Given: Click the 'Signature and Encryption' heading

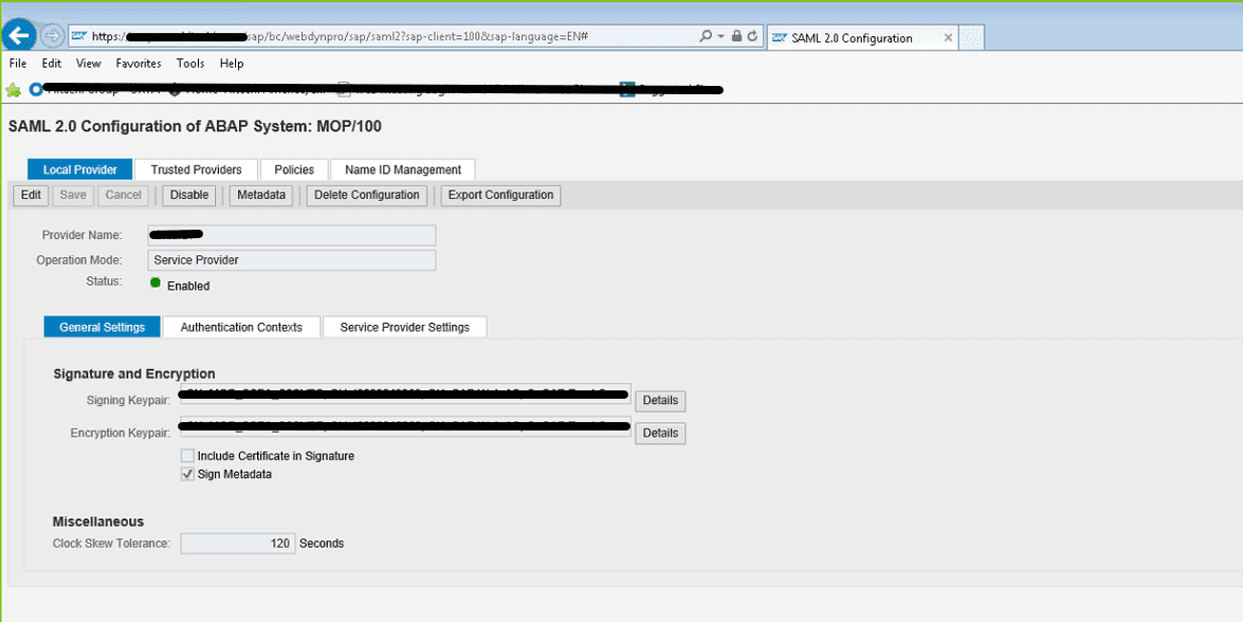Looking at the screenshot, I should [x=134, y=374].
